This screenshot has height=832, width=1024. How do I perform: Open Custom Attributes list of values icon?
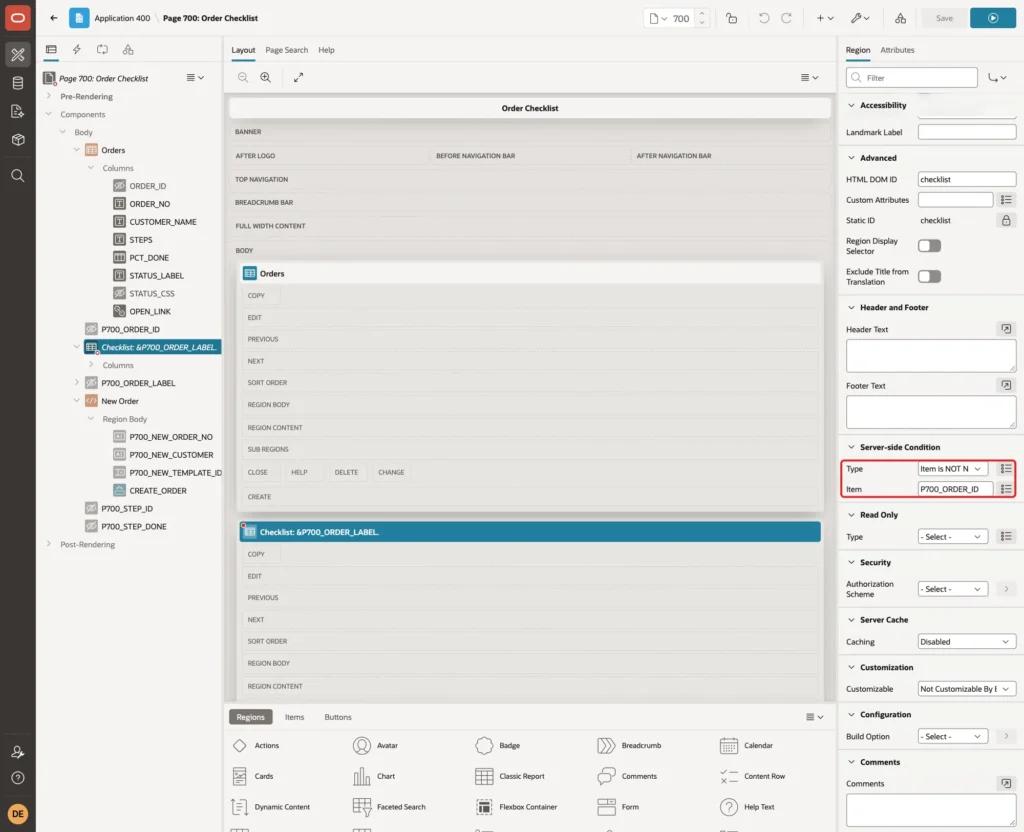click(x=1006, y=200)
